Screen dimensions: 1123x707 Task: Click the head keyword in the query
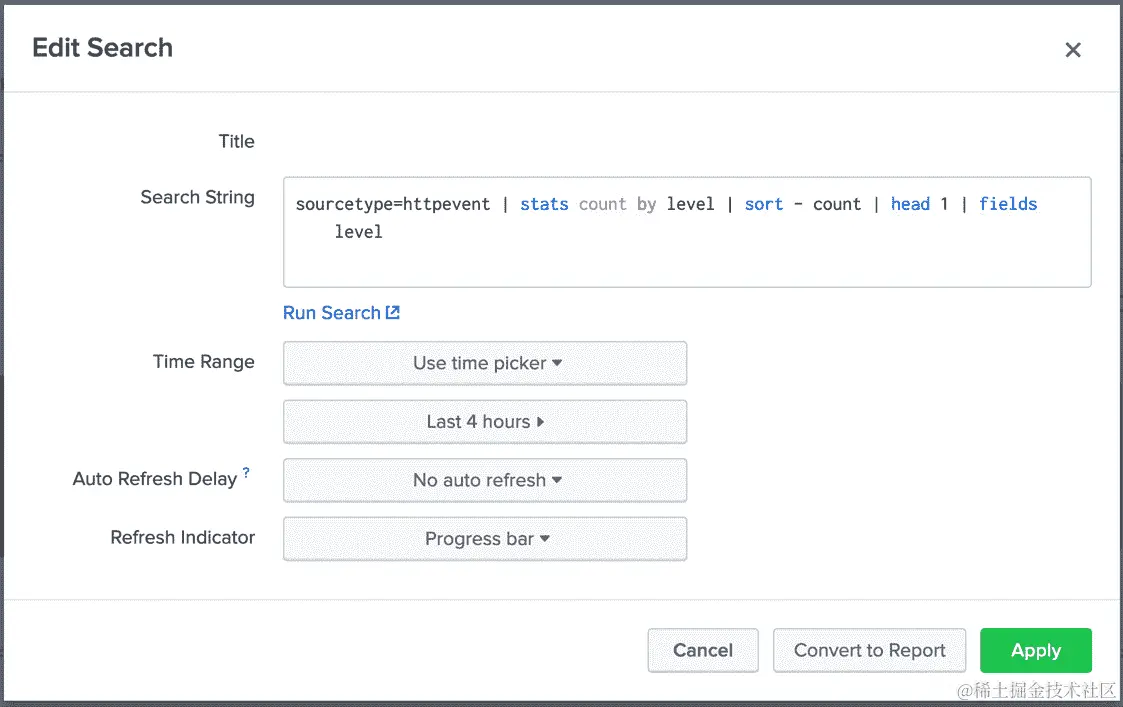[910, 204]
